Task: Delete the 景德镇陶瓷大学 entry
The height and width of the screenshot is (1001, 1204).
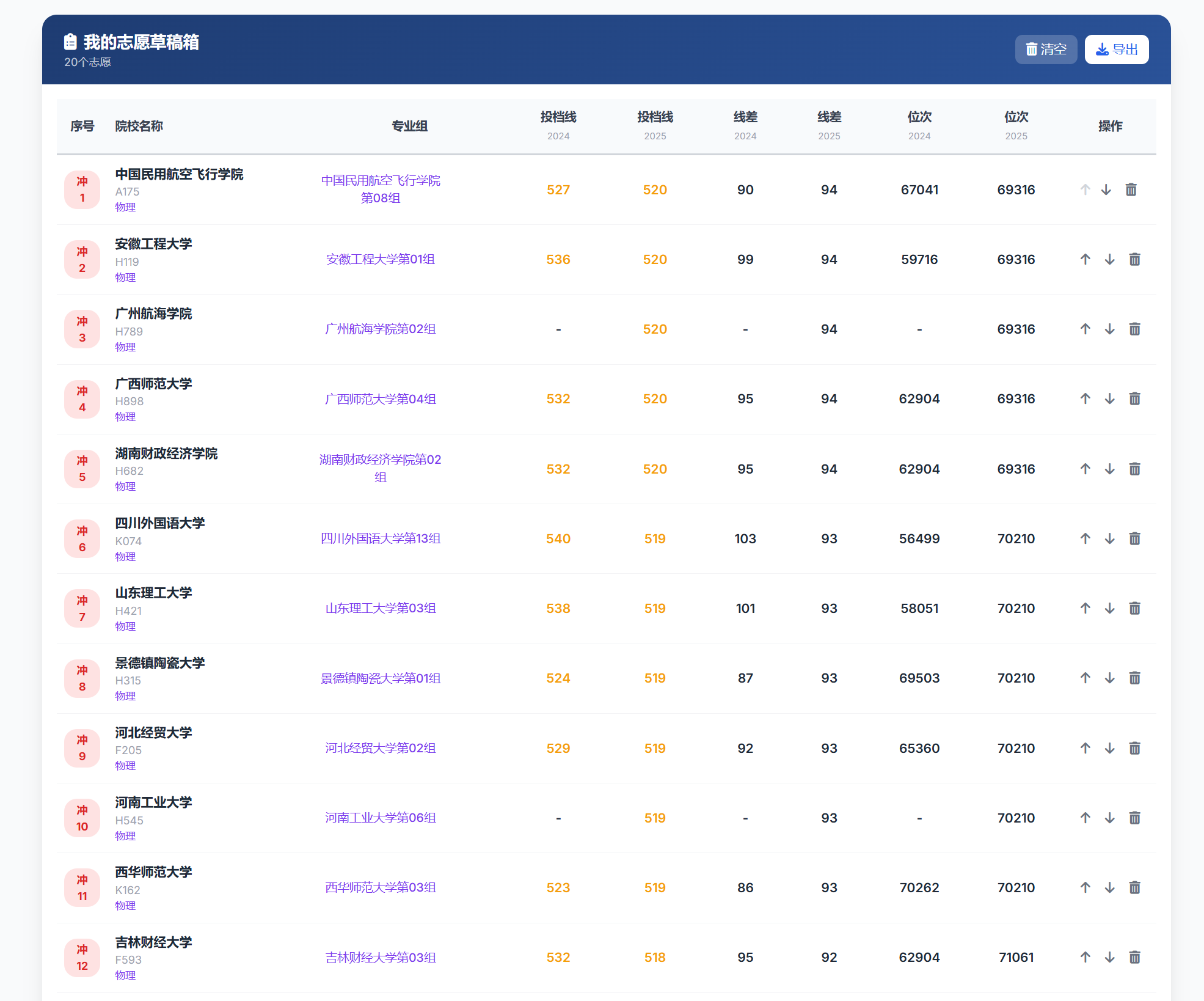Action: (1135, 678)
